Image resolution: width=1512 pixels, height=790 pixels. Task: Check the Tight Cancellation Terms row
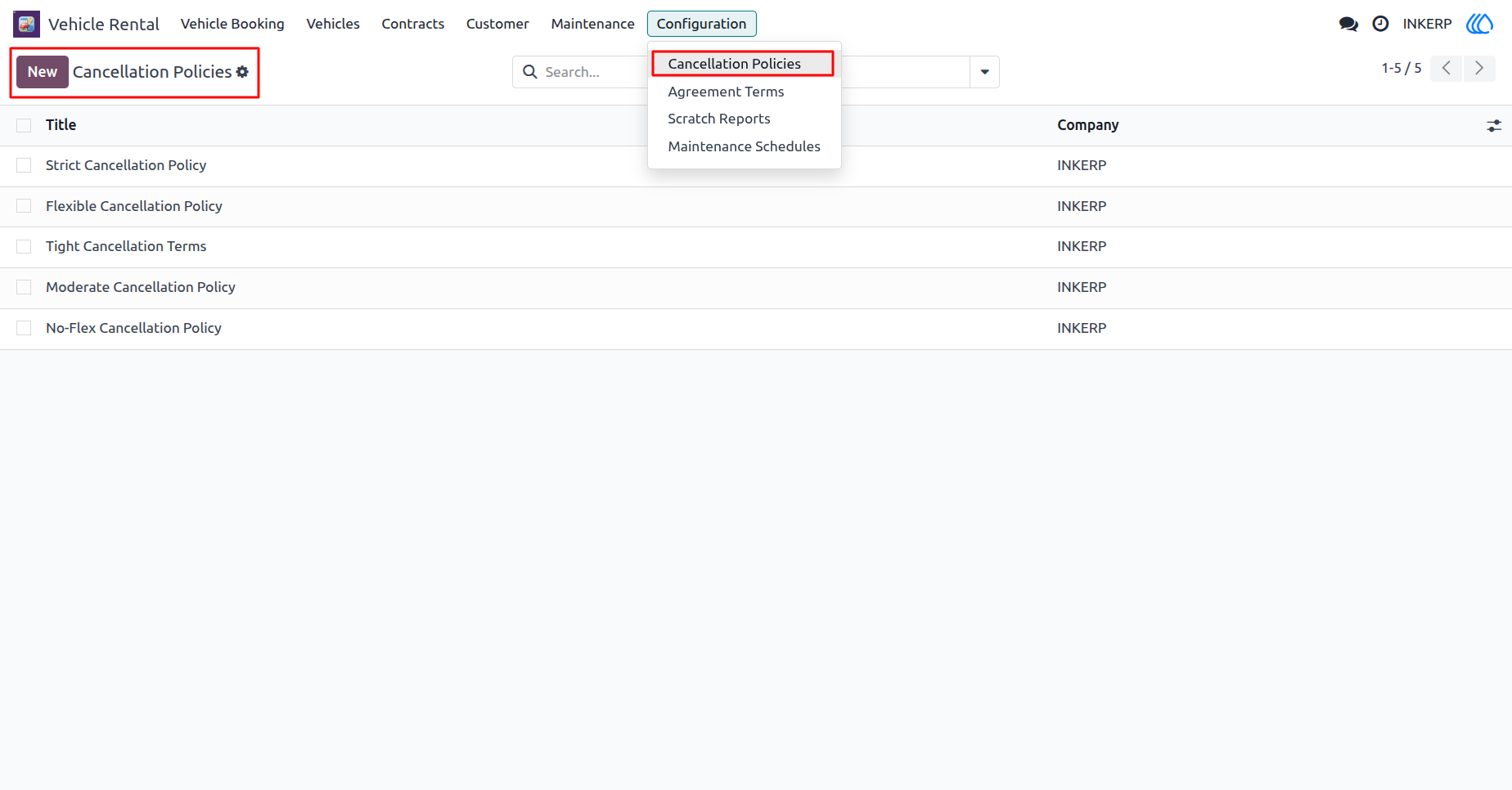pos(24,246)
